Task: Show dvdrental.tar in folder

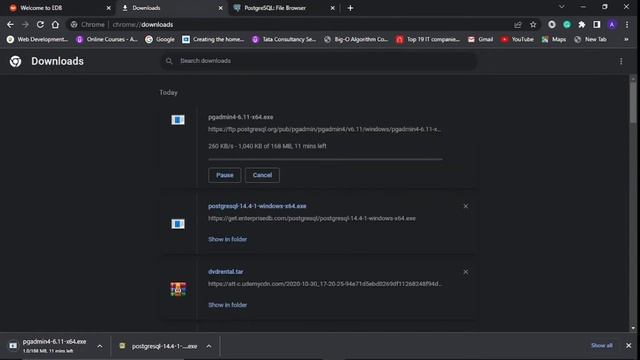Action: coord(227,305)
